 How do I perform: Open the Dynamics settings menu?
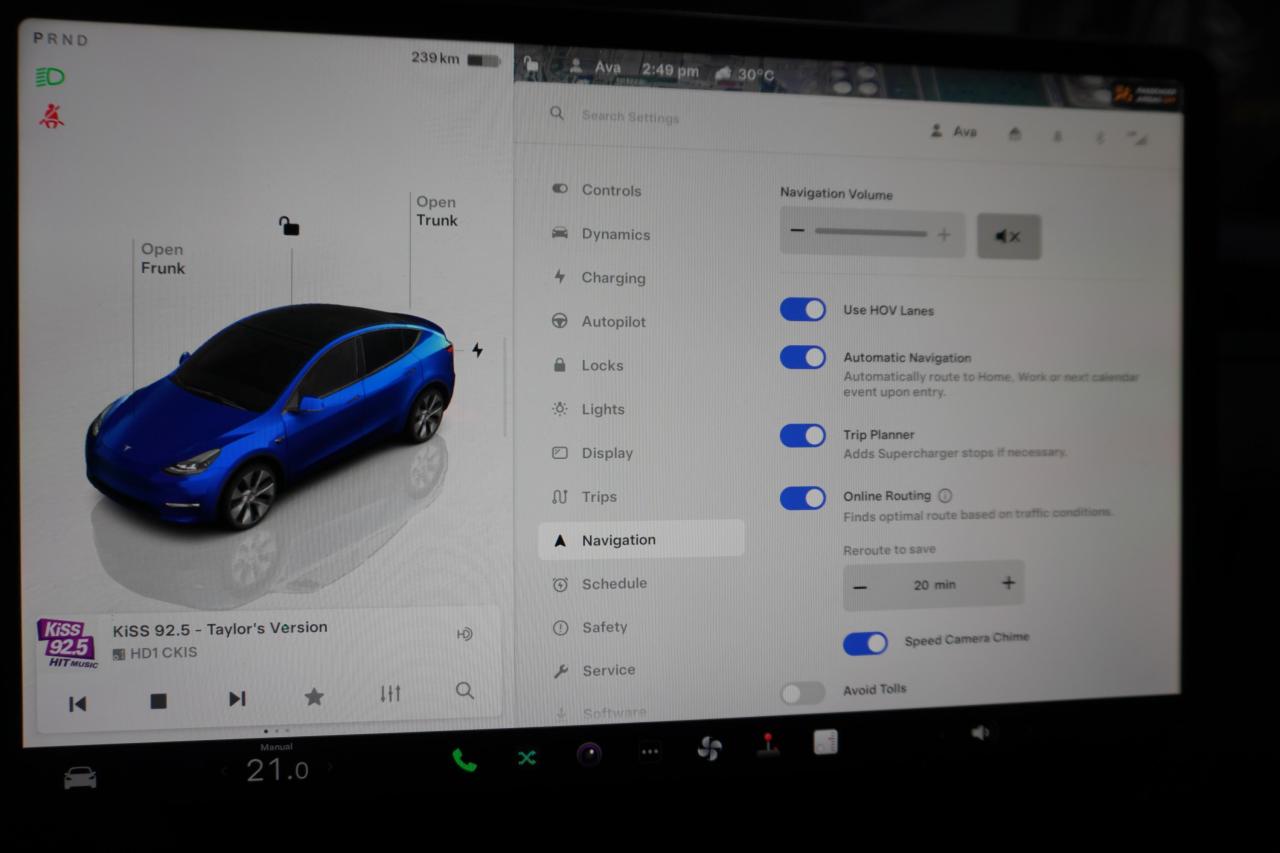[601, 234]
